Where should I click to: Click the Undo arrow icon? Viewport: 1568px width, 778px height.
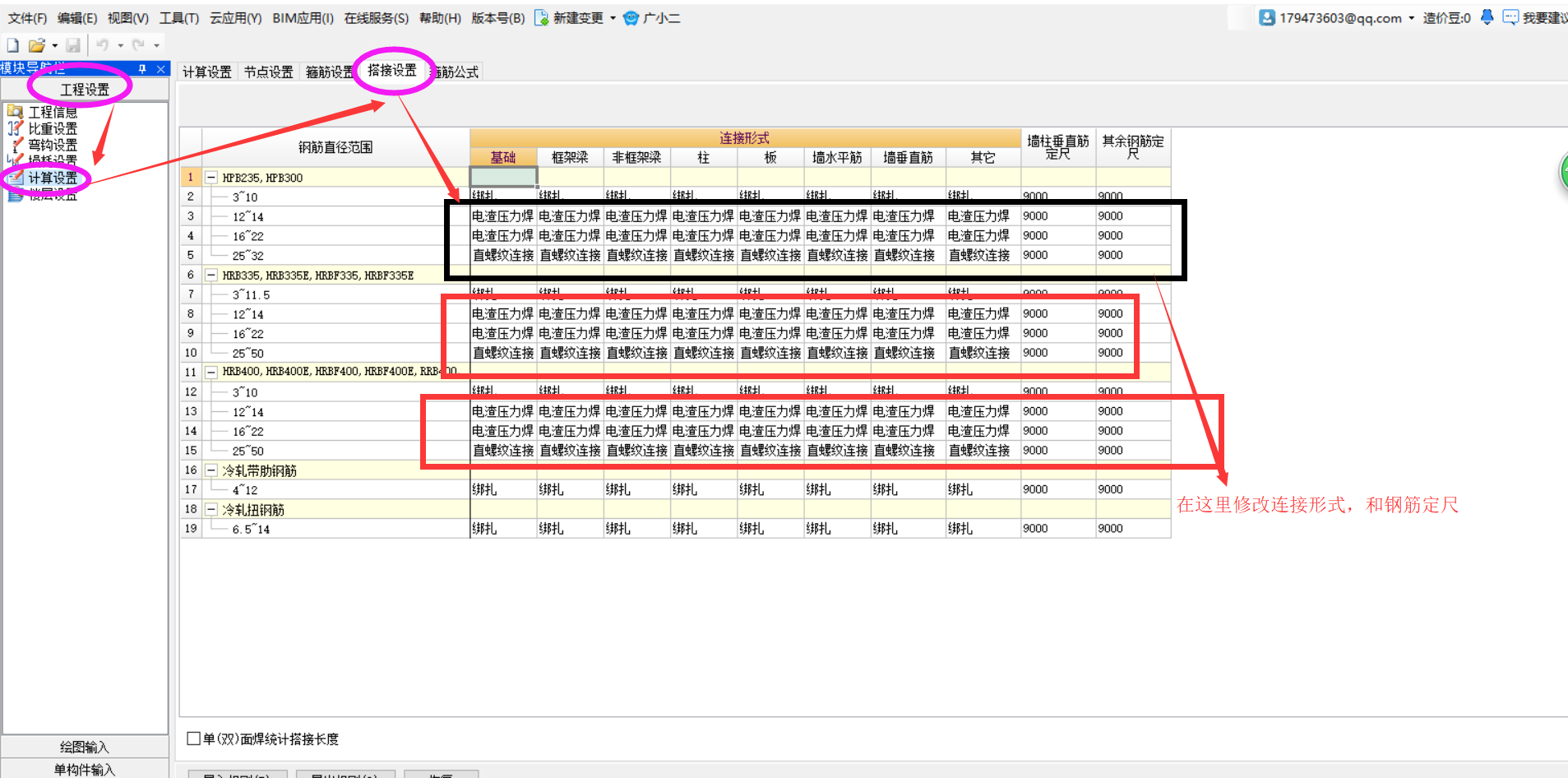click(x=103, y=45)
